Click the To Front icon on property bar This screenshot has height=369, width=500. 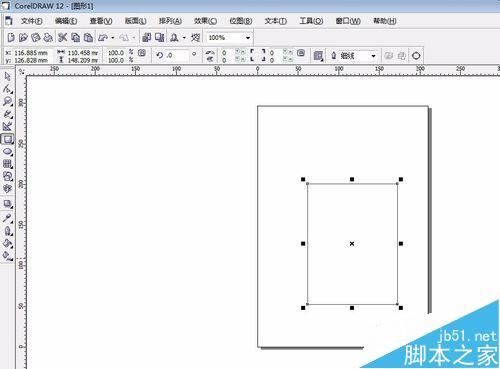pos(388,56)
